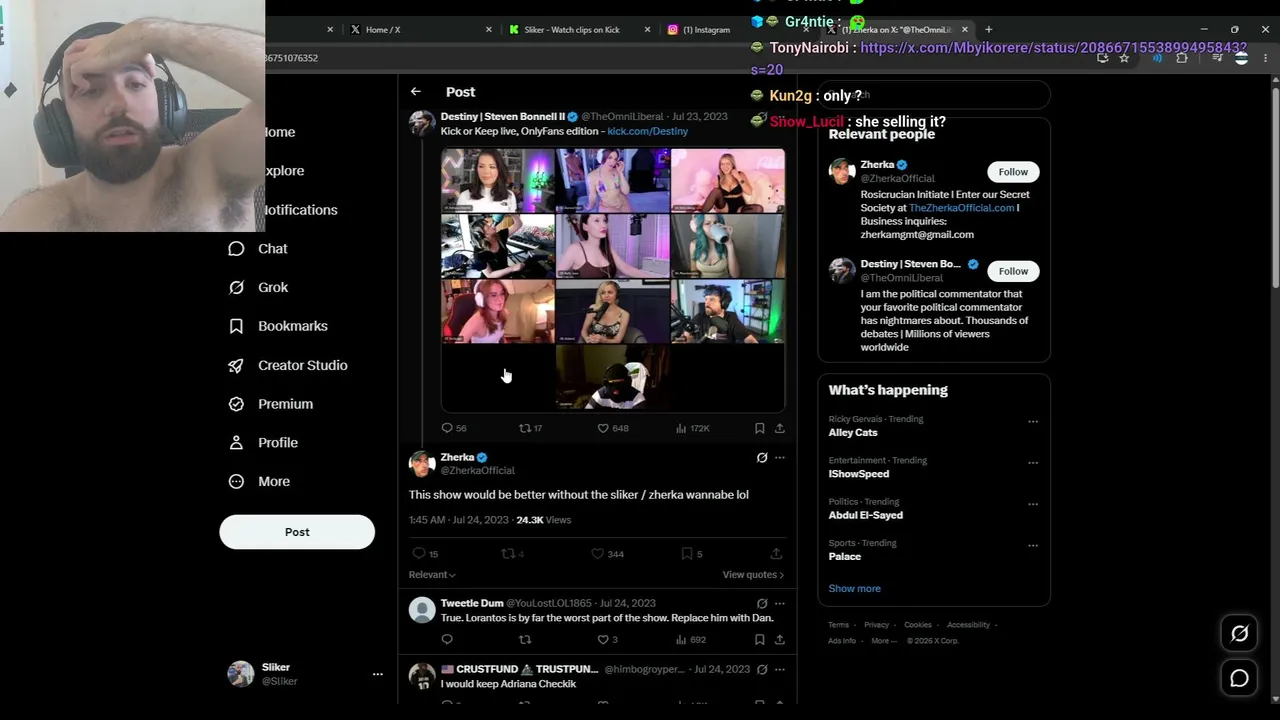Image resolution: width=1280 pixels, height=720 pixels.
Task: Open more options on CRUSTFUND's reply
Action: click(780, 670)
